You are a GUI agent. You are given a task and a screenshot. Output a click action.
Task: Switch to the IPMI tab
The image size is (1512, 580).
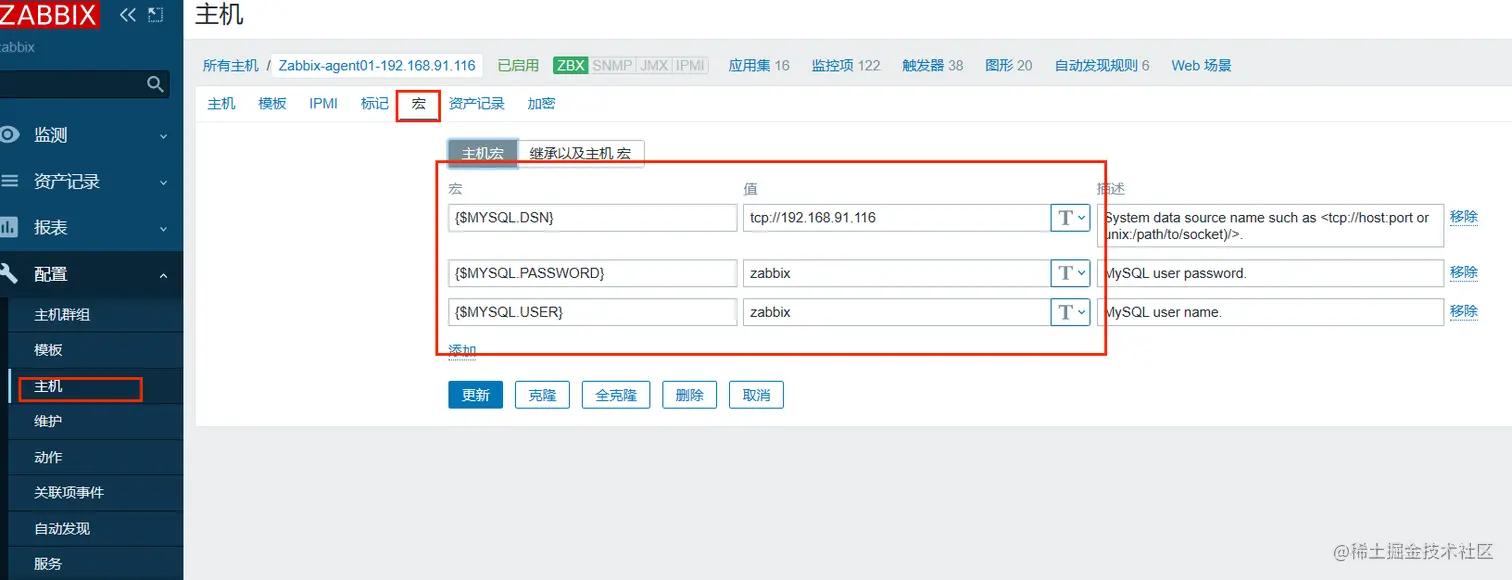coord(323,103)
